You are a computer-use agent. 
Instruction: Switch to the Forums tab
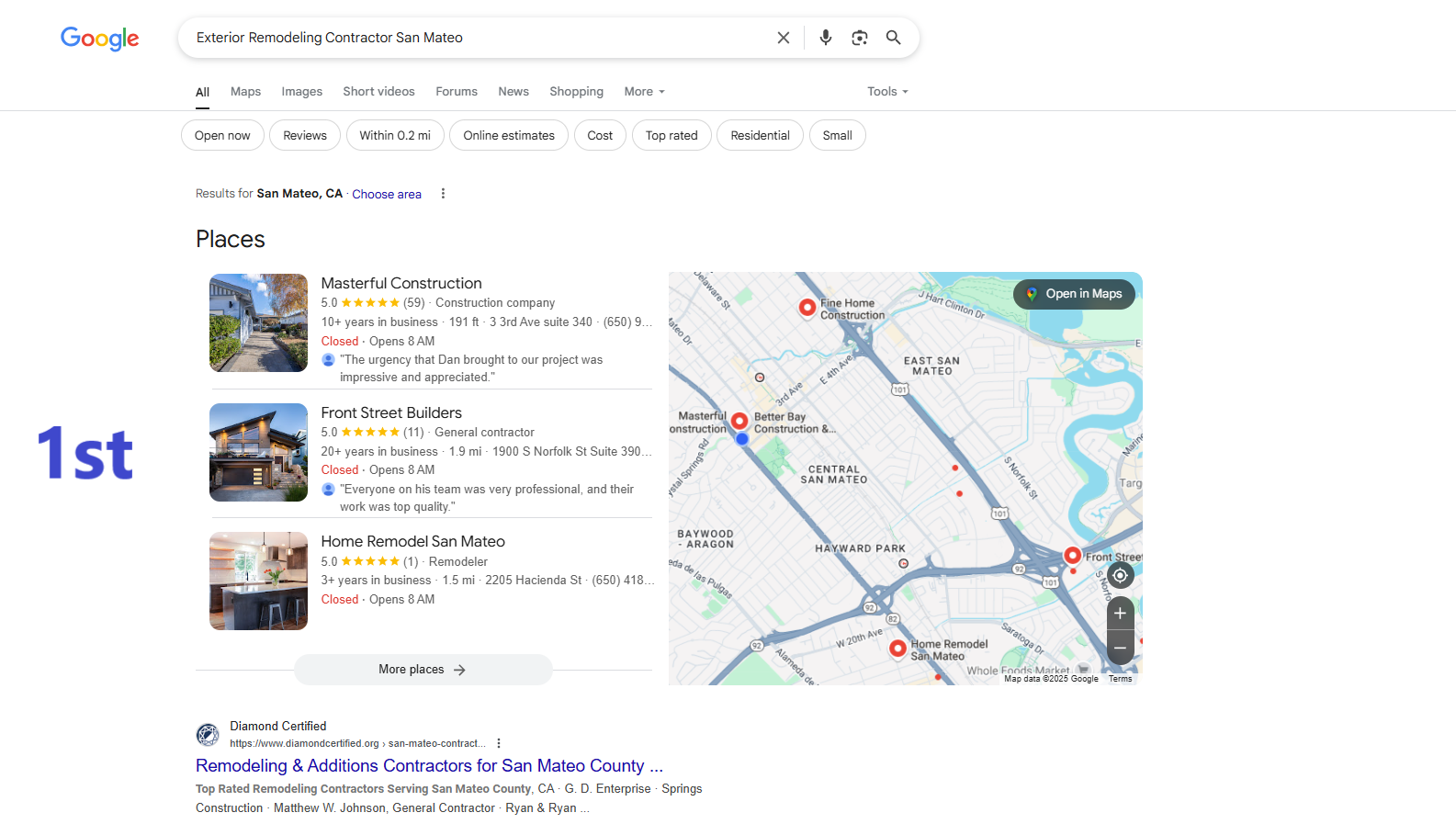tap(457, 92)
